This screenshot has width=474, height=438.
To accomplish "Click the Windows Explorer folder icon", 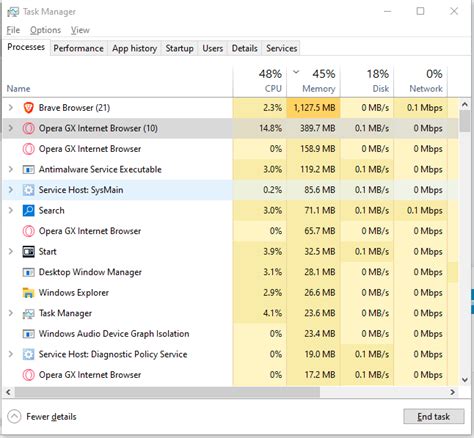I will click(x=28, y=293).
